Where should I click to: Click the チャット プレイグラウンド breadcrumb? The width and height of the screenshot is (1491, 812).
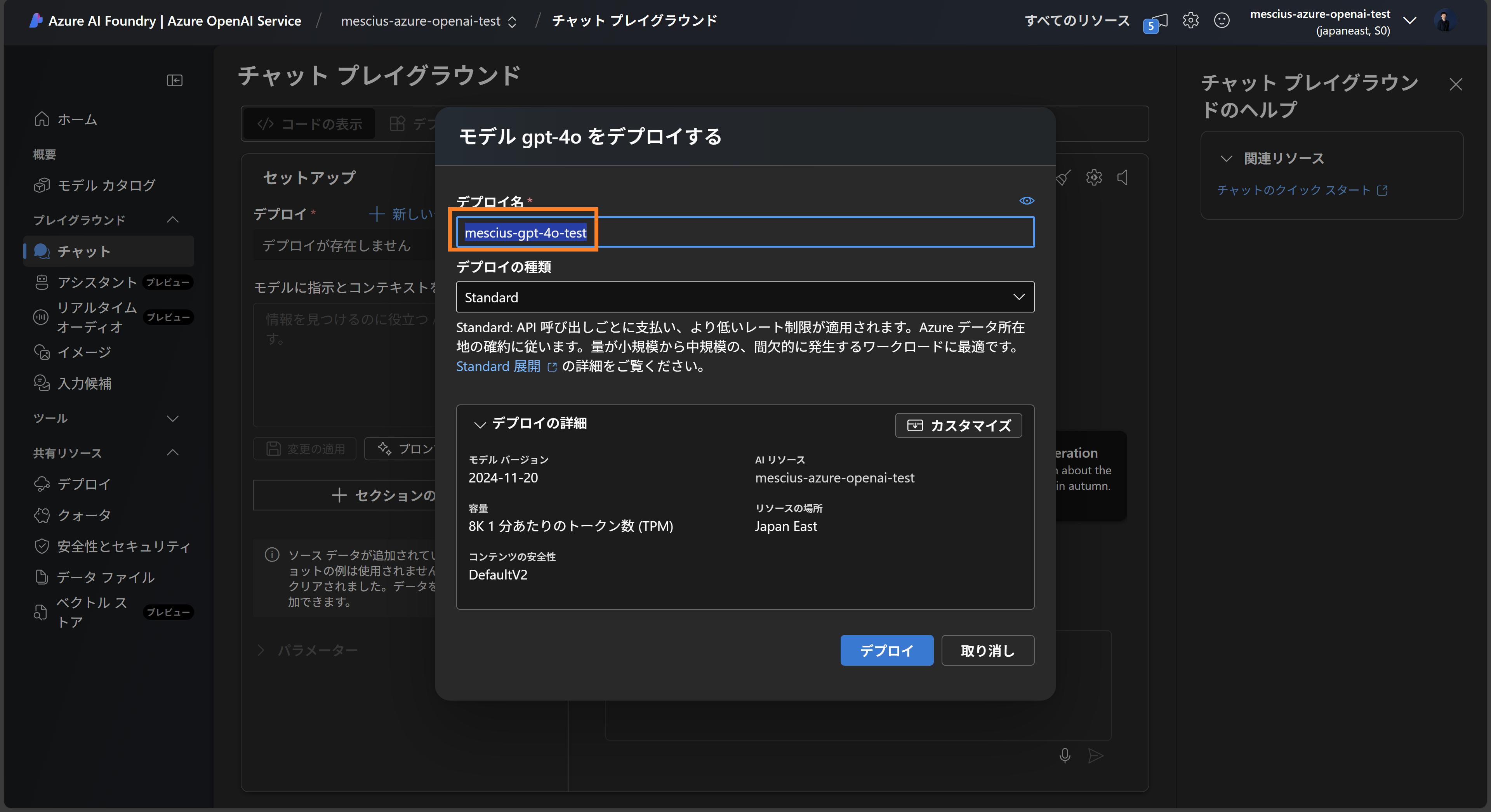(x=634, y=21)
